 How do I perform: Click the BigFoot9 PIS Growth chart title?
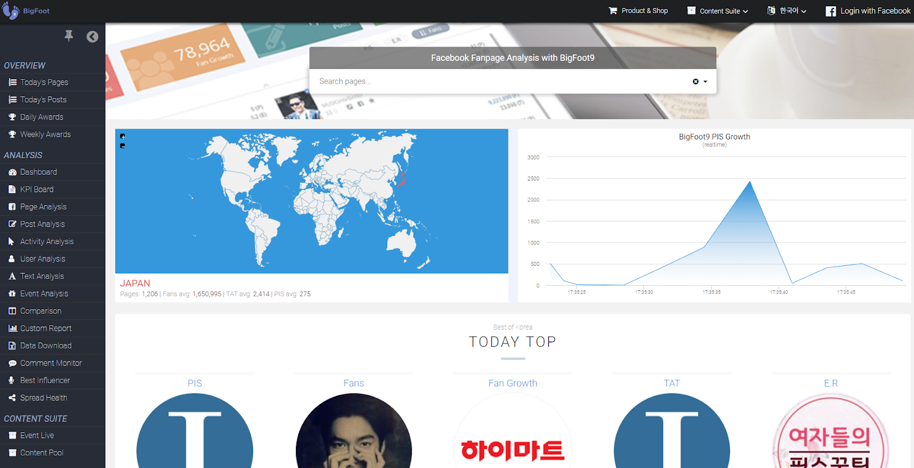click(x=714, y=137)
